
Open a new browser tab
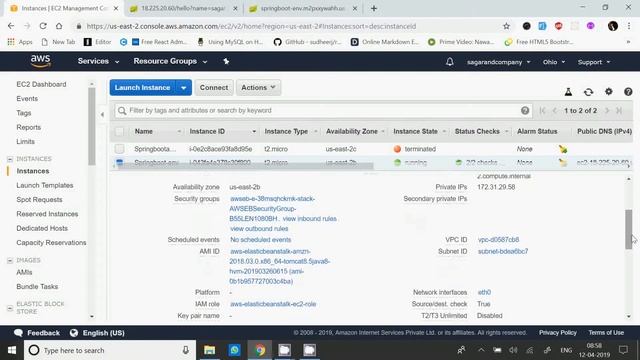(x=374, y=8)
